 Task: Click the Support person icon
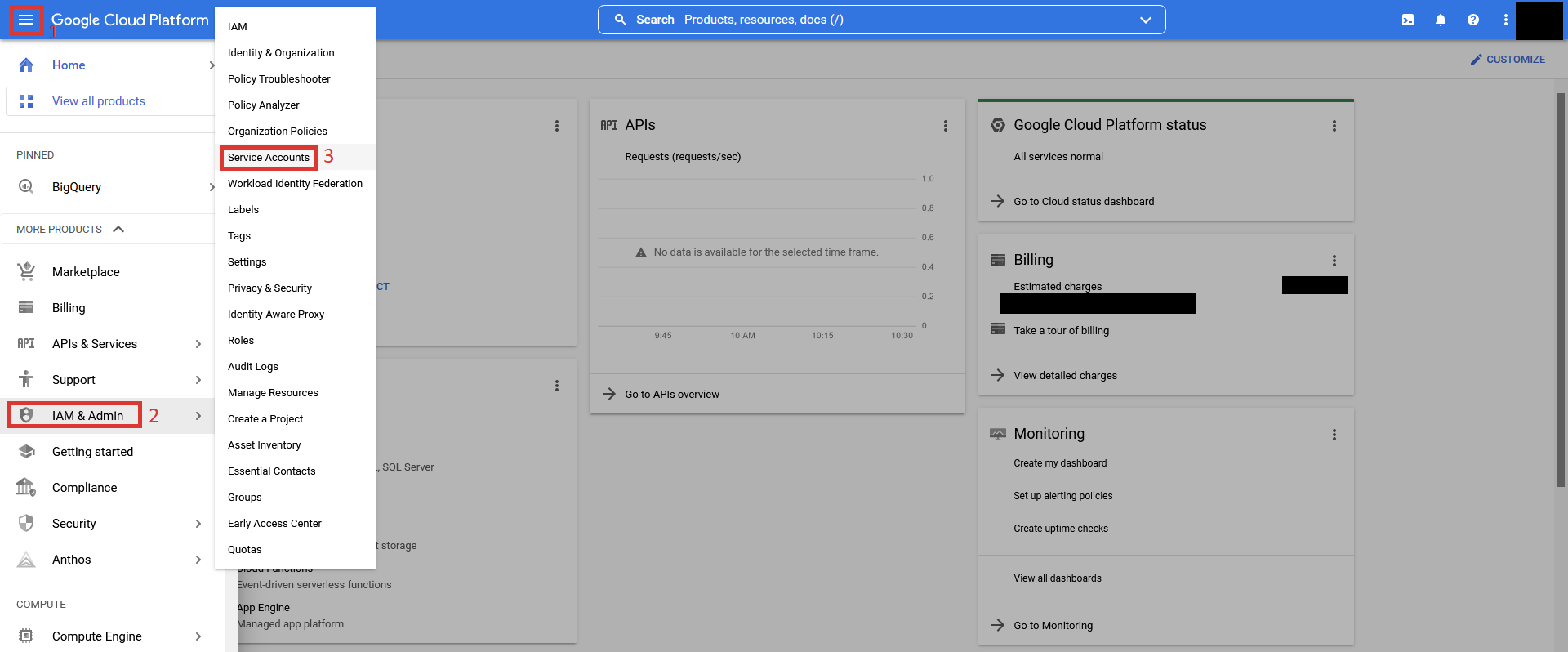(26, 379)
